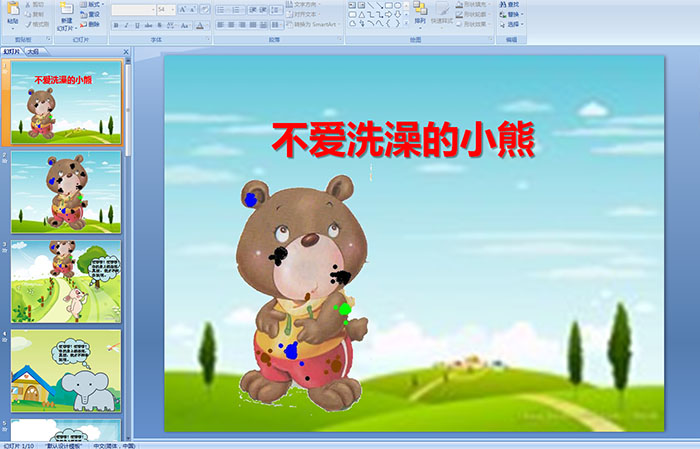
Task: Toggle Bold formatting
Action: 116,25
